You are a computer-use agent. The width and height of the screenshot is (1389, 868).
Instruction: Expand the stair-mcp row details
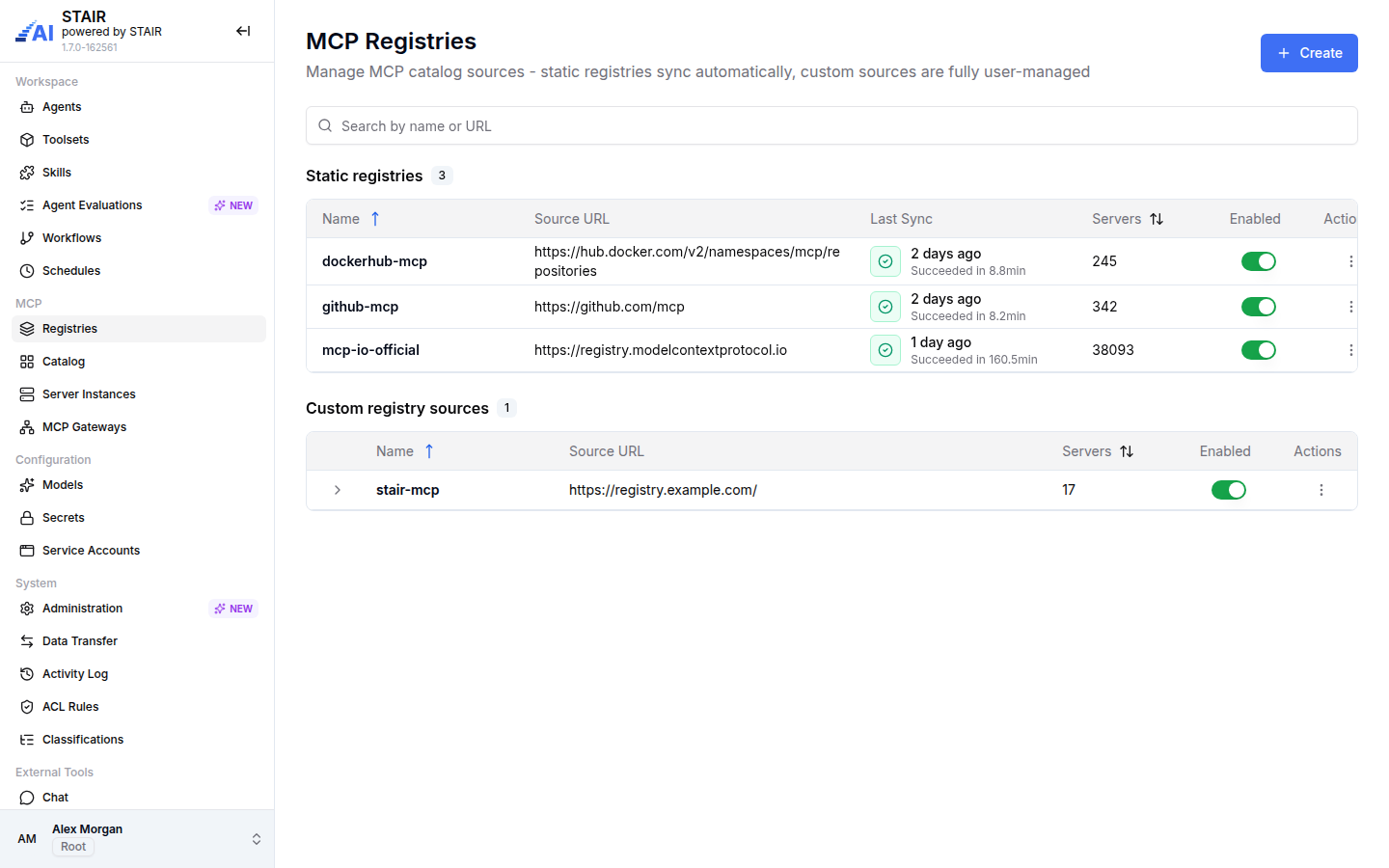[338, 490]
